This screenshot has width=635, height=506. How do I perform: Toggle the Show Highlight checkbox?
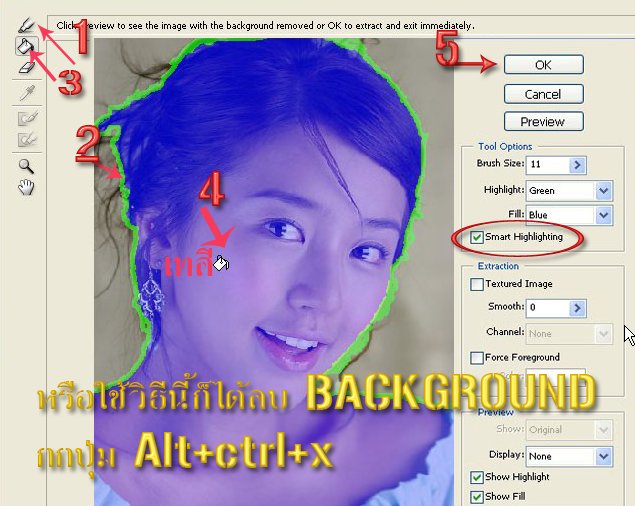click(477, 477)
